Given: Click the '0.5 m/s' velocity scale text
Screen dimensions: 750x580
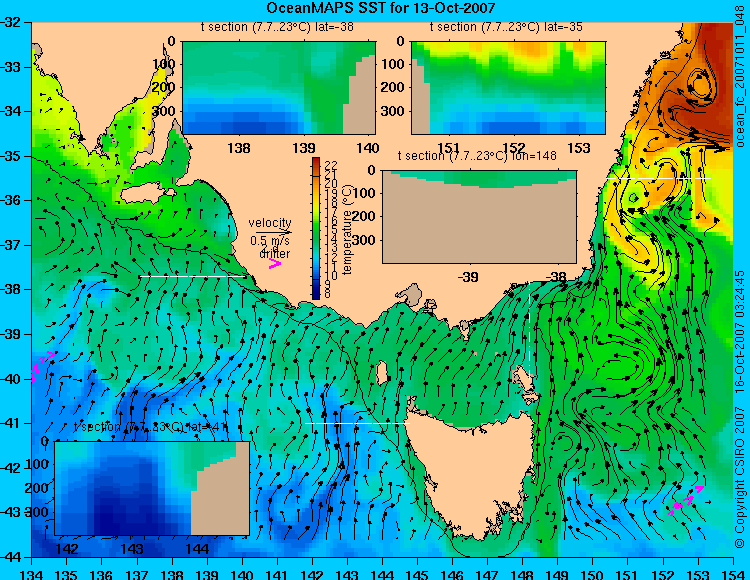Looking at the screenshot, I should coord(270,241).
